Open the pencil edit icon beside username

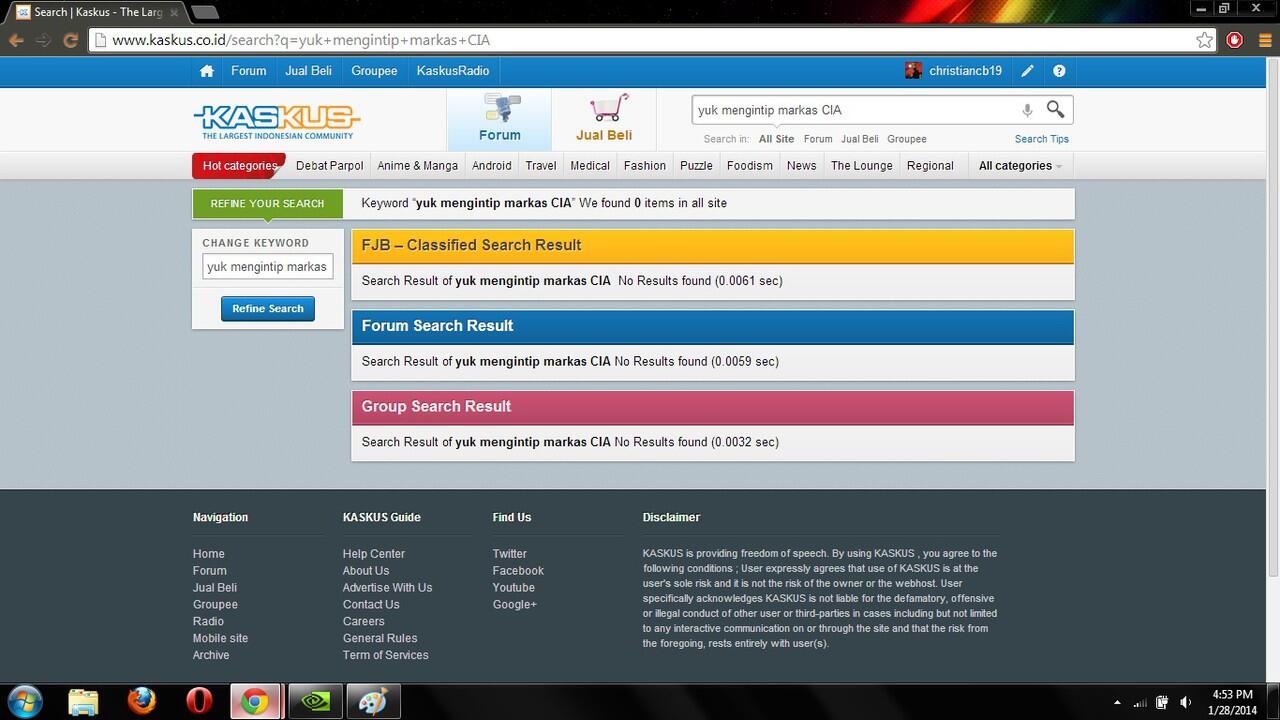(1027, 71)
